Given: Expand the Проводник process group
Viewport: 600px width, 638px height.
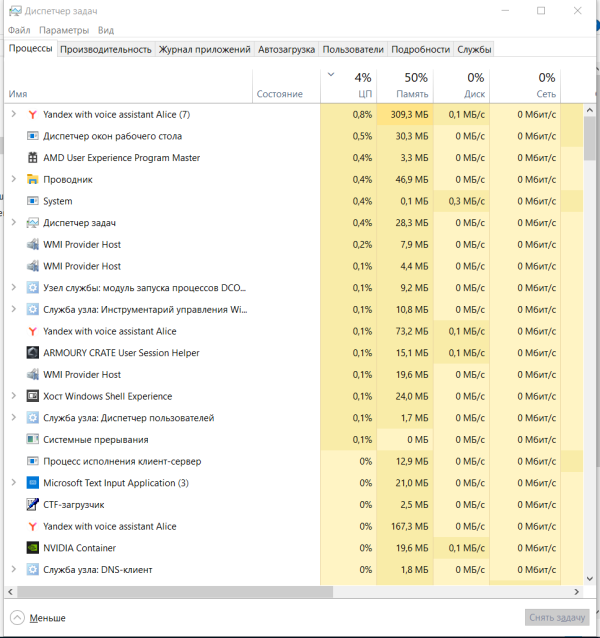Looking at the screenshot, I should tap(13, 179).
